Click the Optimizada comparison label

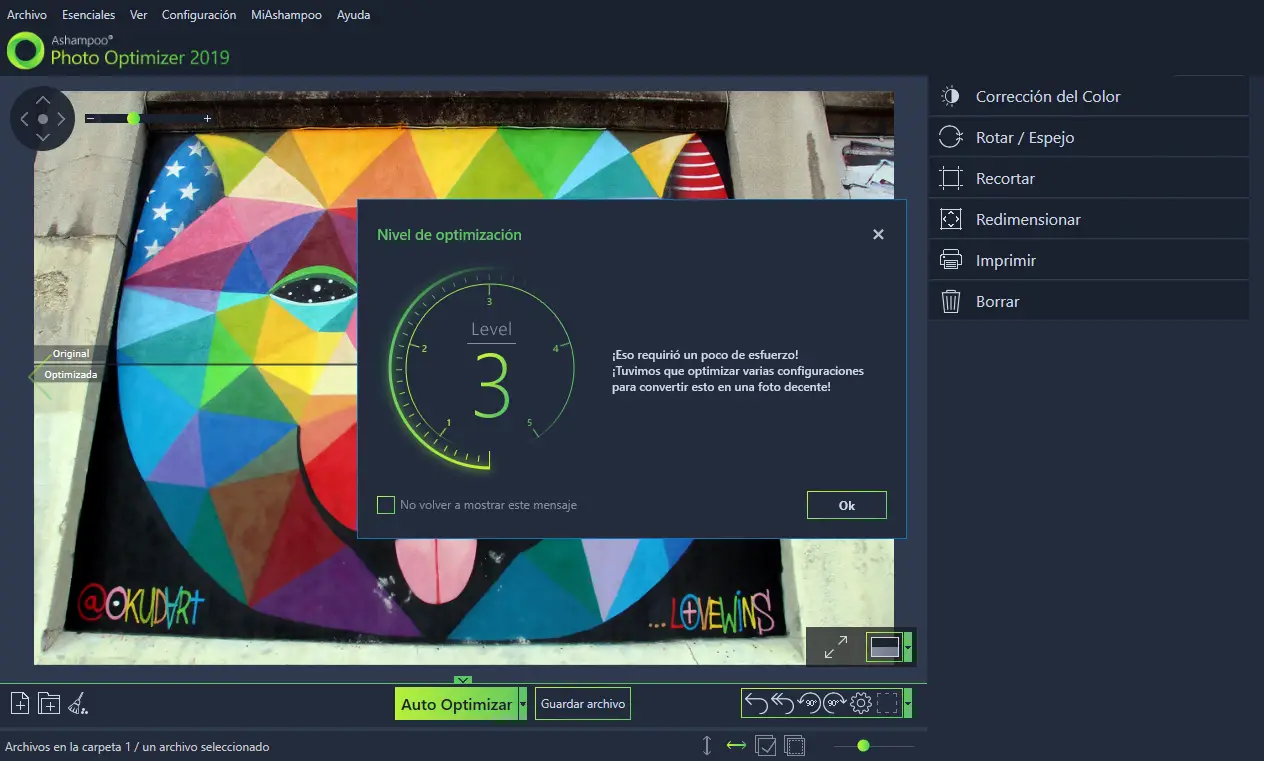(x=70, y=375)
